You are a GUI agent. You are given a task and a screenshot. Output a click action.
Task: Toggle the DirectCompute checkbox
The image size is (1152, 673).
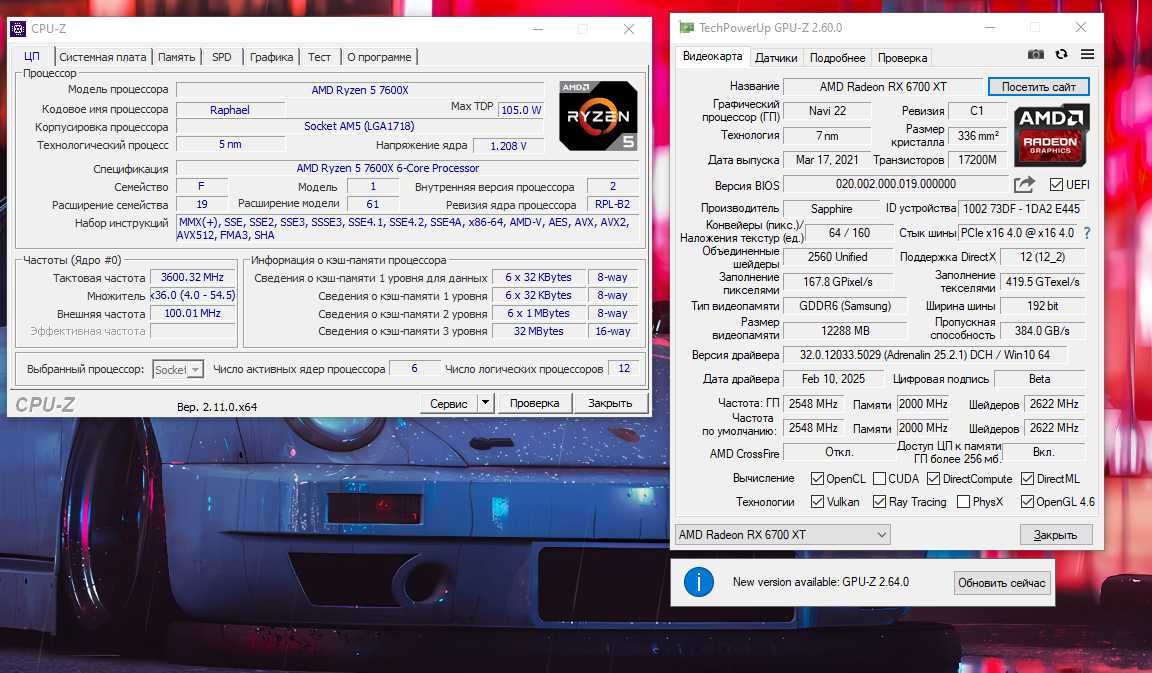[933, 478]
